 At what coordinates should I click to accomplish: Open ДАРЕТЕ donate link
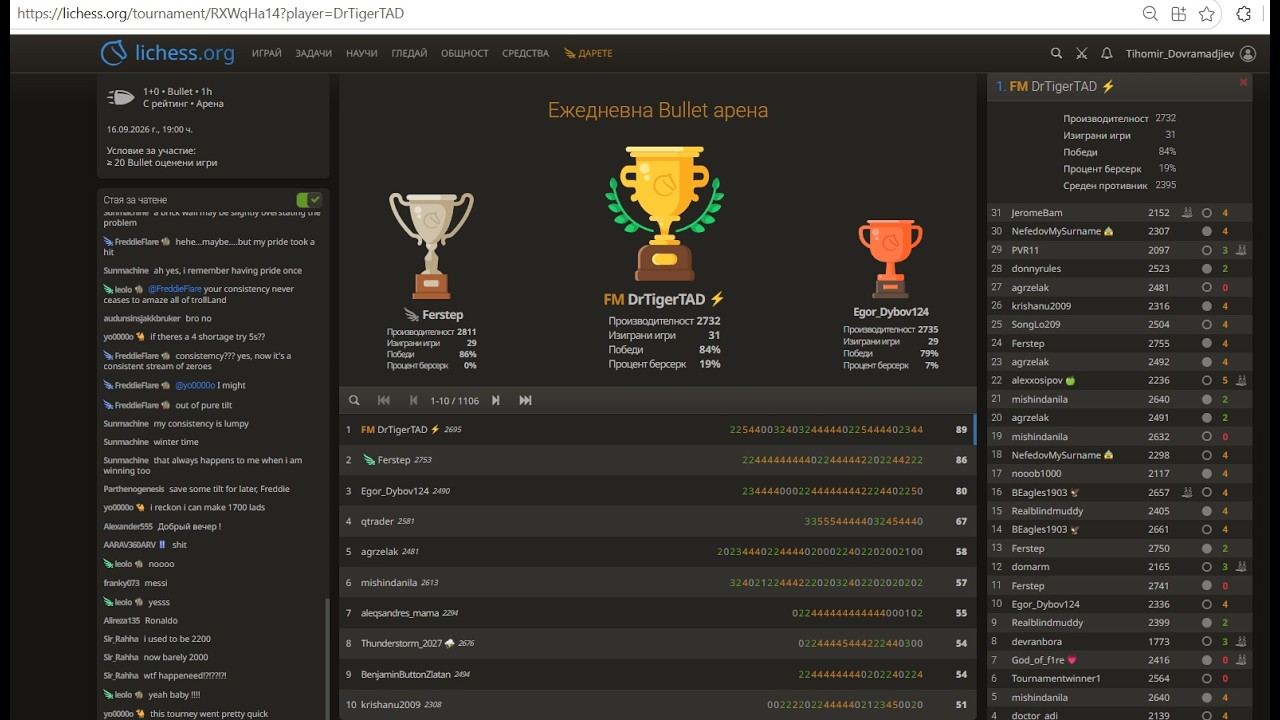tap(588, 53)
